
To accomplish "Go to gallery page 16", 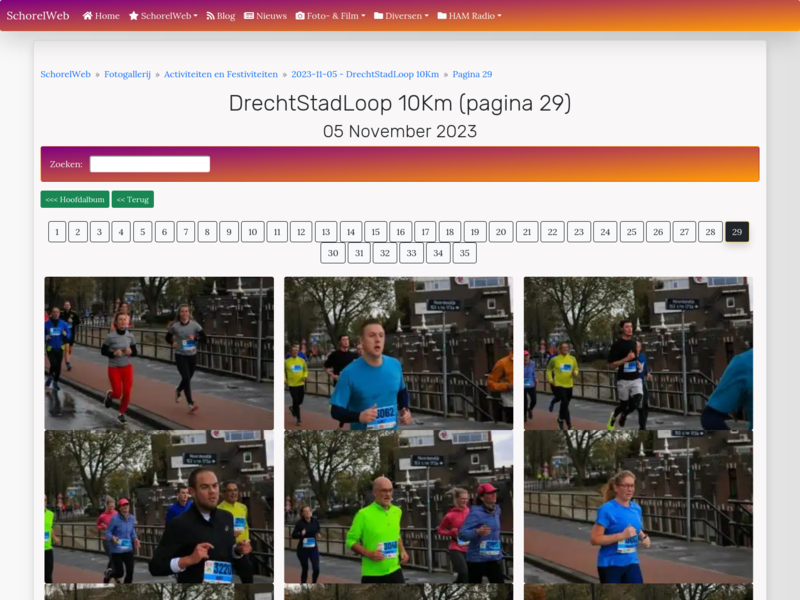I will (x=401, y=232).
